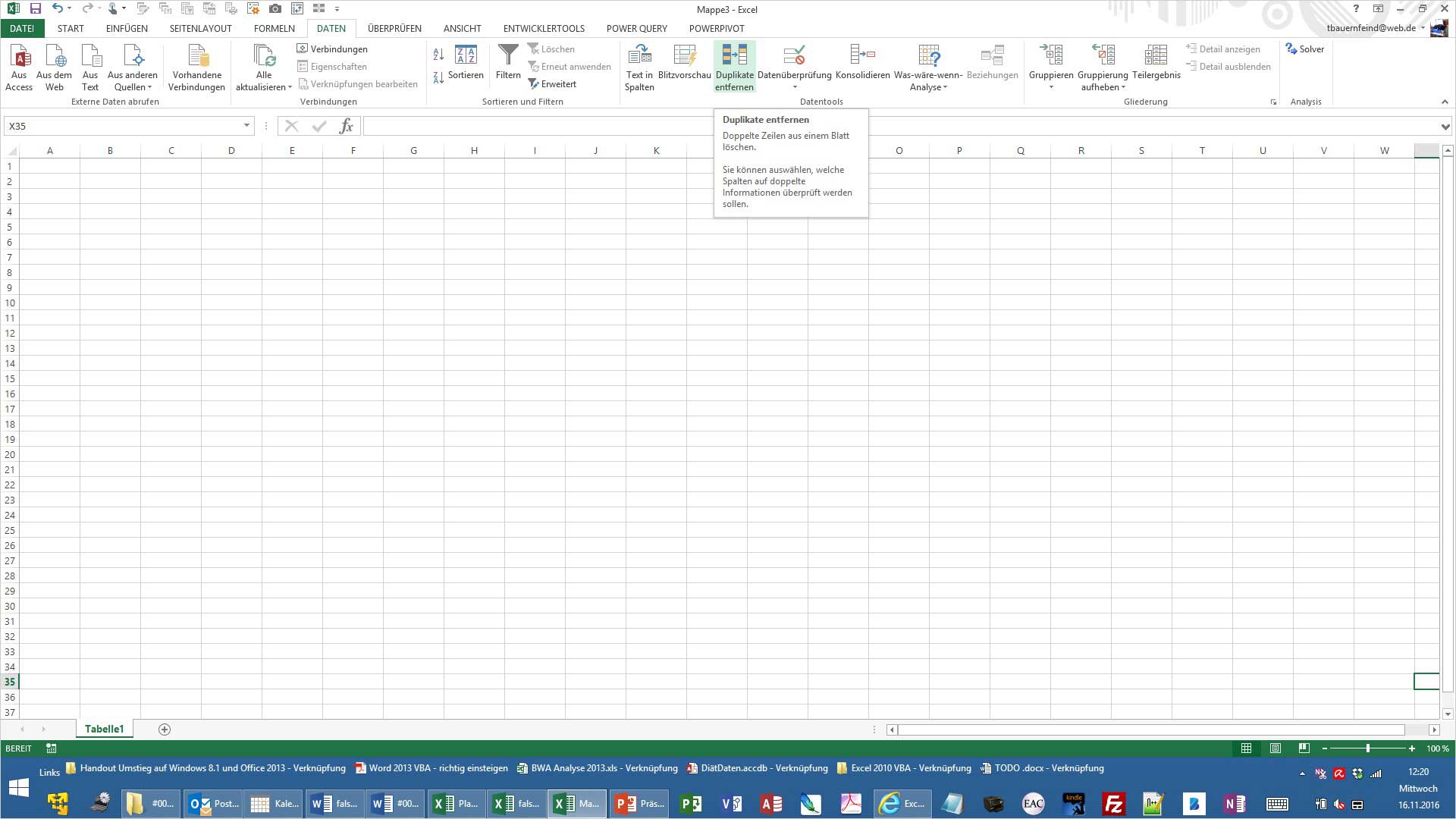Open Datenüberprüfung dropdown arrow

coord(795,87)
